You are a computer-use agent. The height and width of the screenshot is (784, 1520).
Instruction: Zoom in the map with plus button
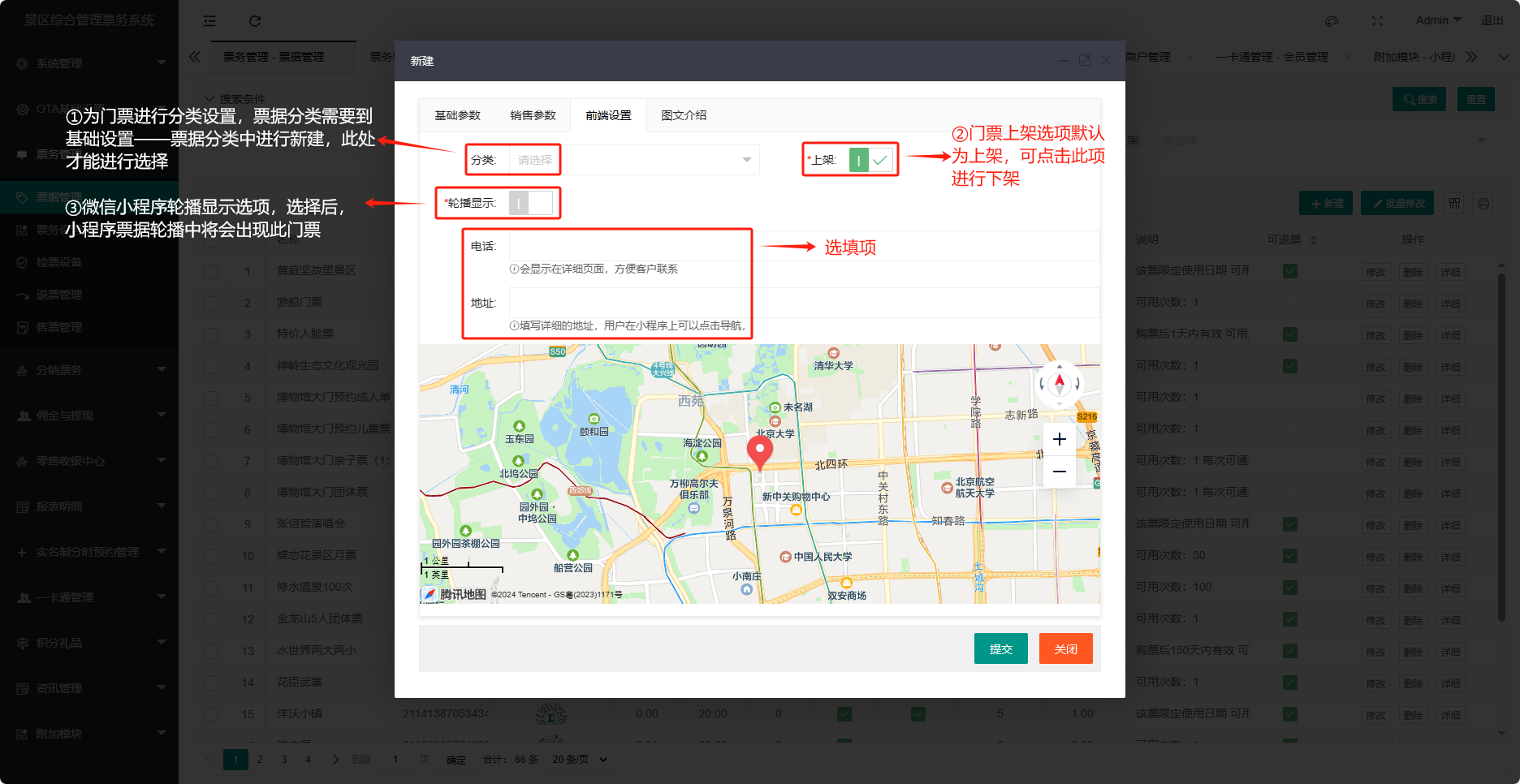[x=1060, y=439]
